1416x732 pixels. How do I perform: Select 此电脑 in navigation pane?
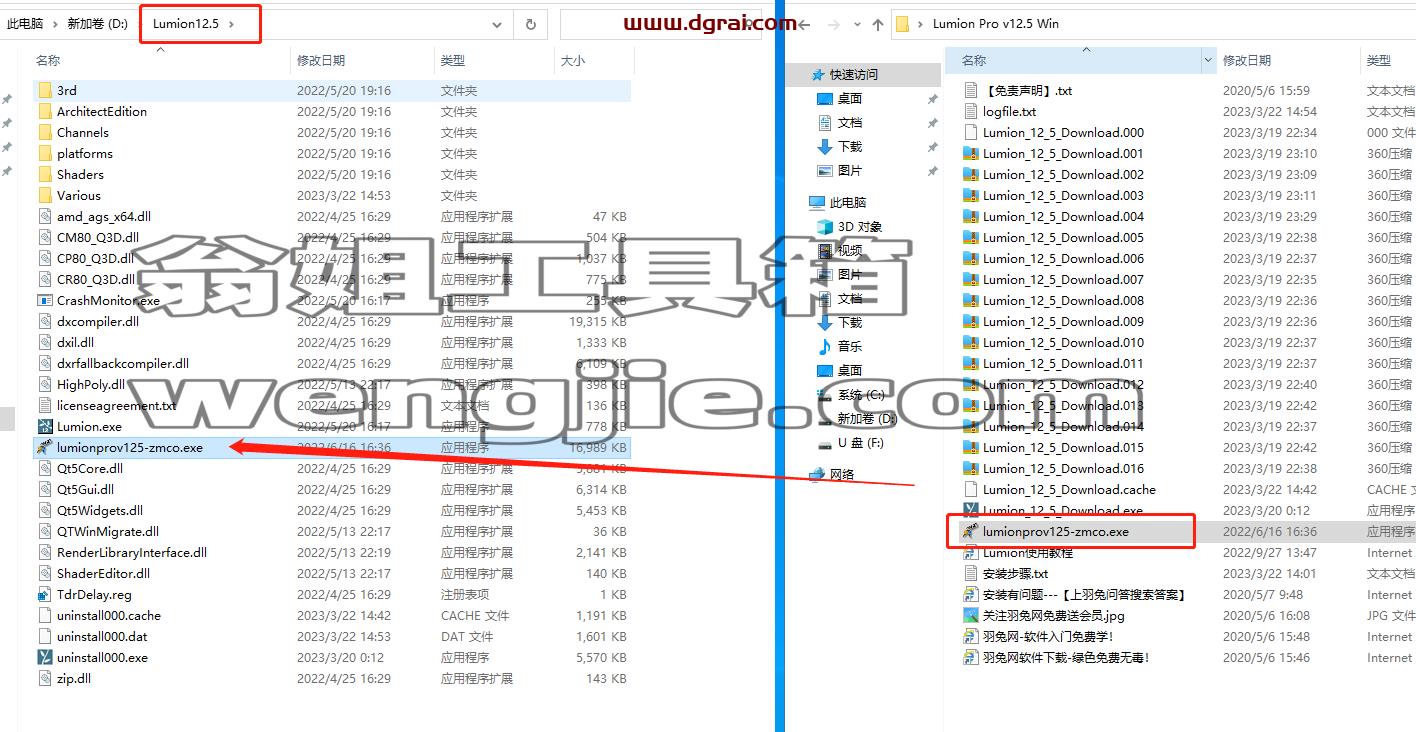(848, 202)
